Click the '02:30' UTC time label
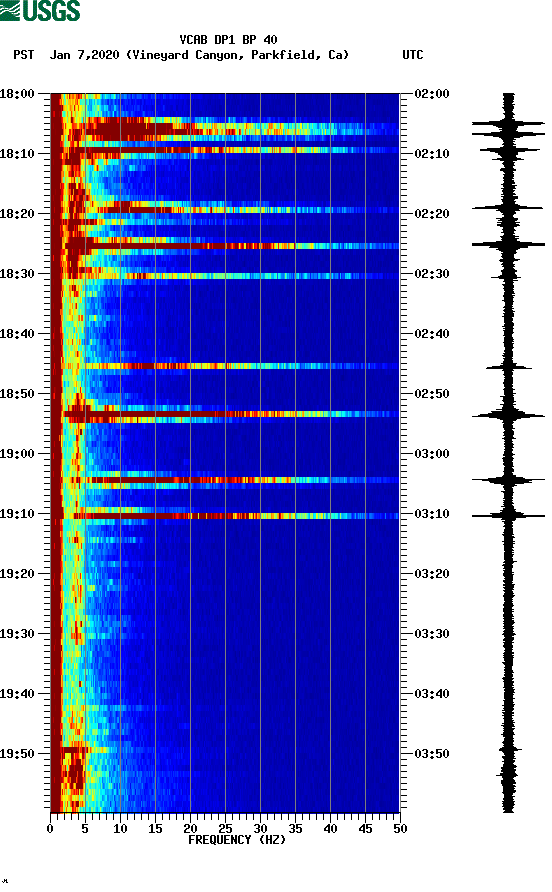This screenshot has width=552, height=892. [x=432, y=274]
